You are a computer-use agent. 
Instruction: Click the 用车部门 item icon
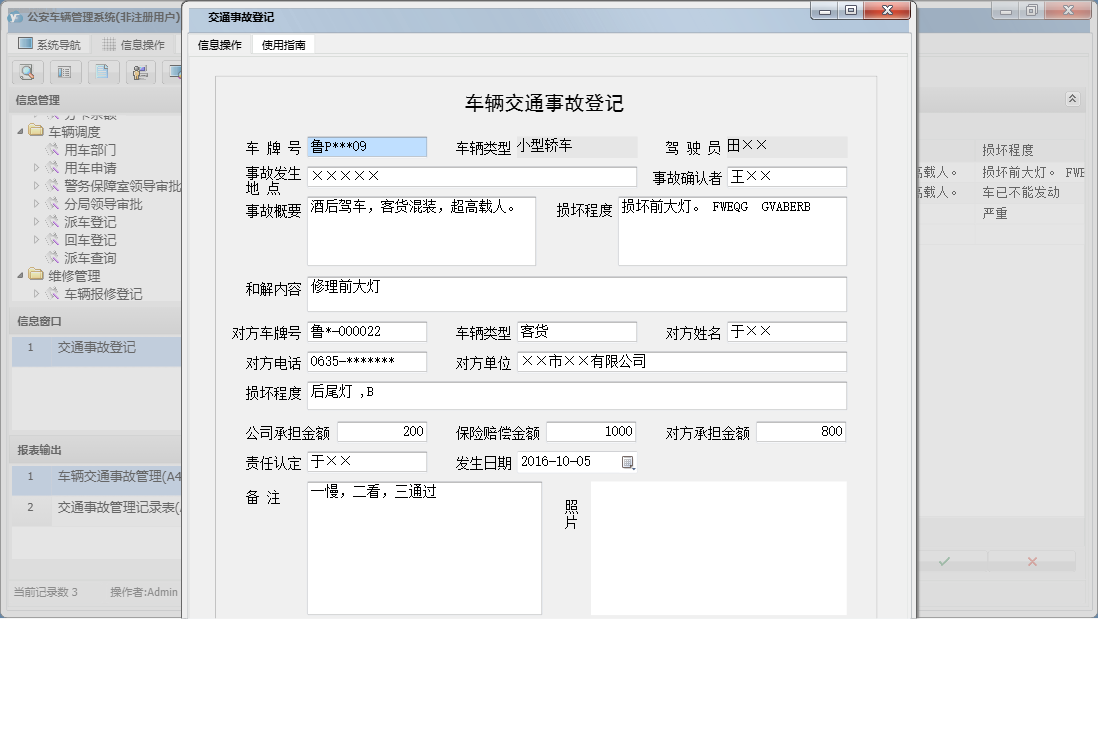(53, 149)
